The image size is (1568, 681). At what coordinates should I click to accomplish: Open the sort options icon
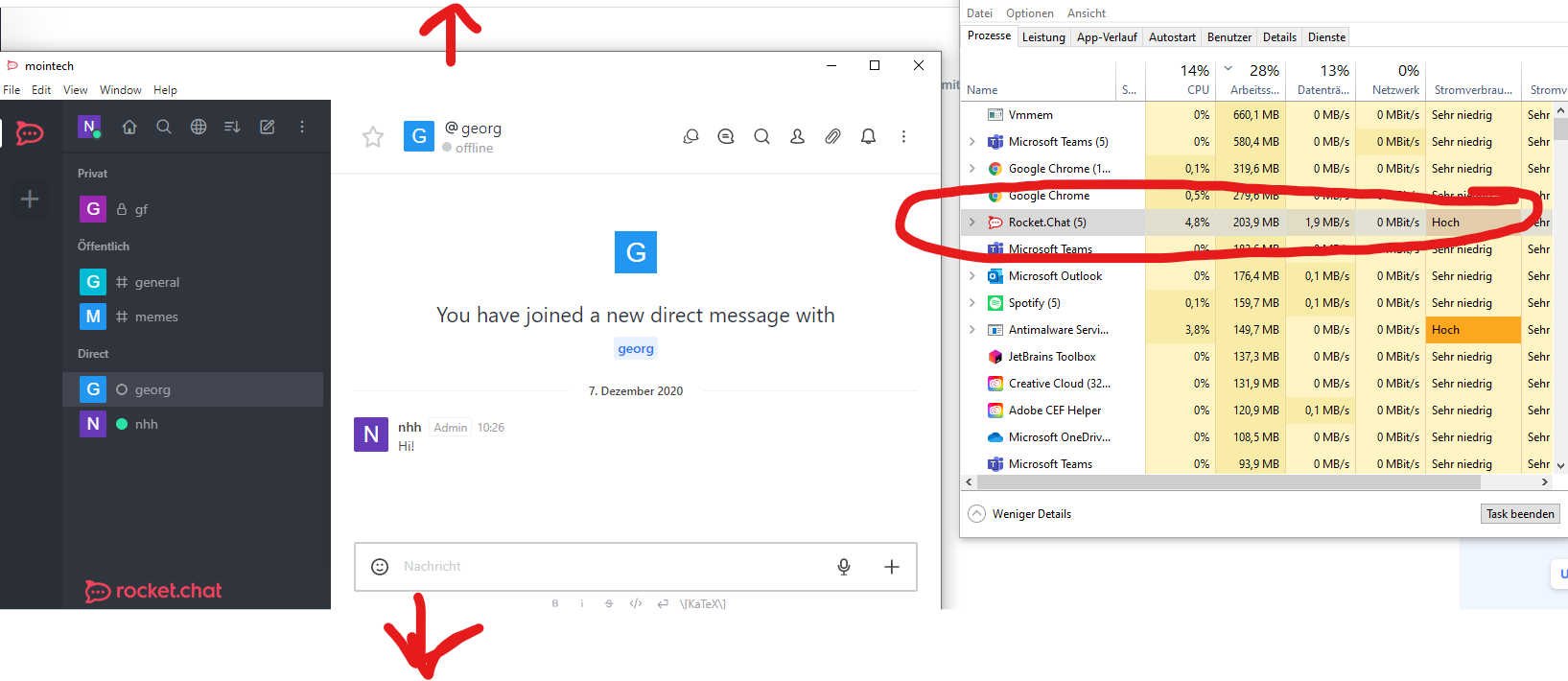(232, 127)
